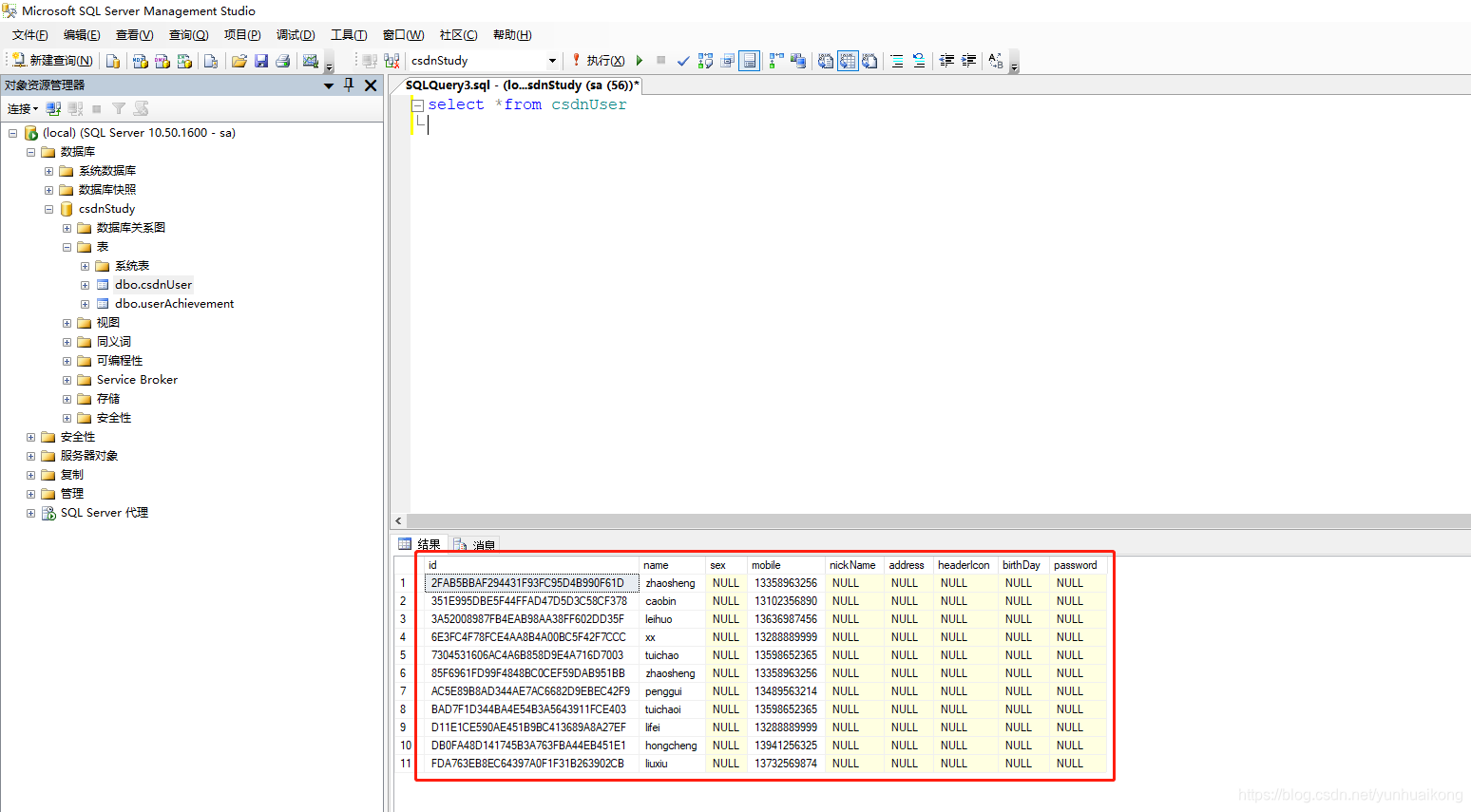This screenshot has width=1471, height=812.
Task: Select the Results to Grid icon
Action: 848,60
